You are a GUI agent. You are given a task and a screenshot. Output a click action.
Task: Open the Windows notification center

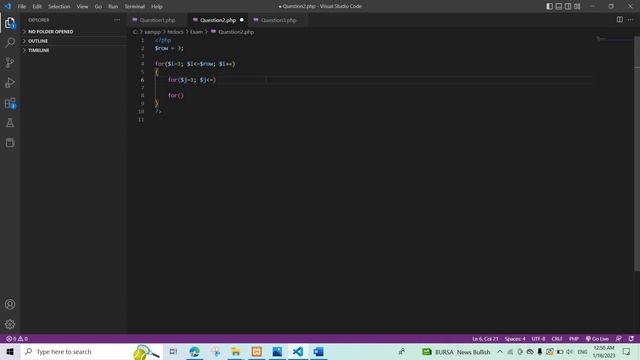[627, 351]
